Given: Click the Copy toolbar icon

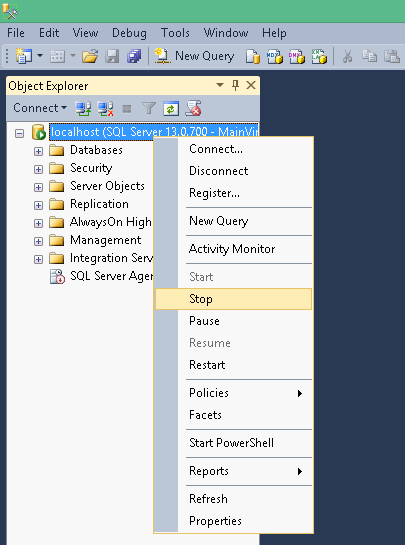Looking at the screenshot, I should pyautogui.click(x=369, y=56).
